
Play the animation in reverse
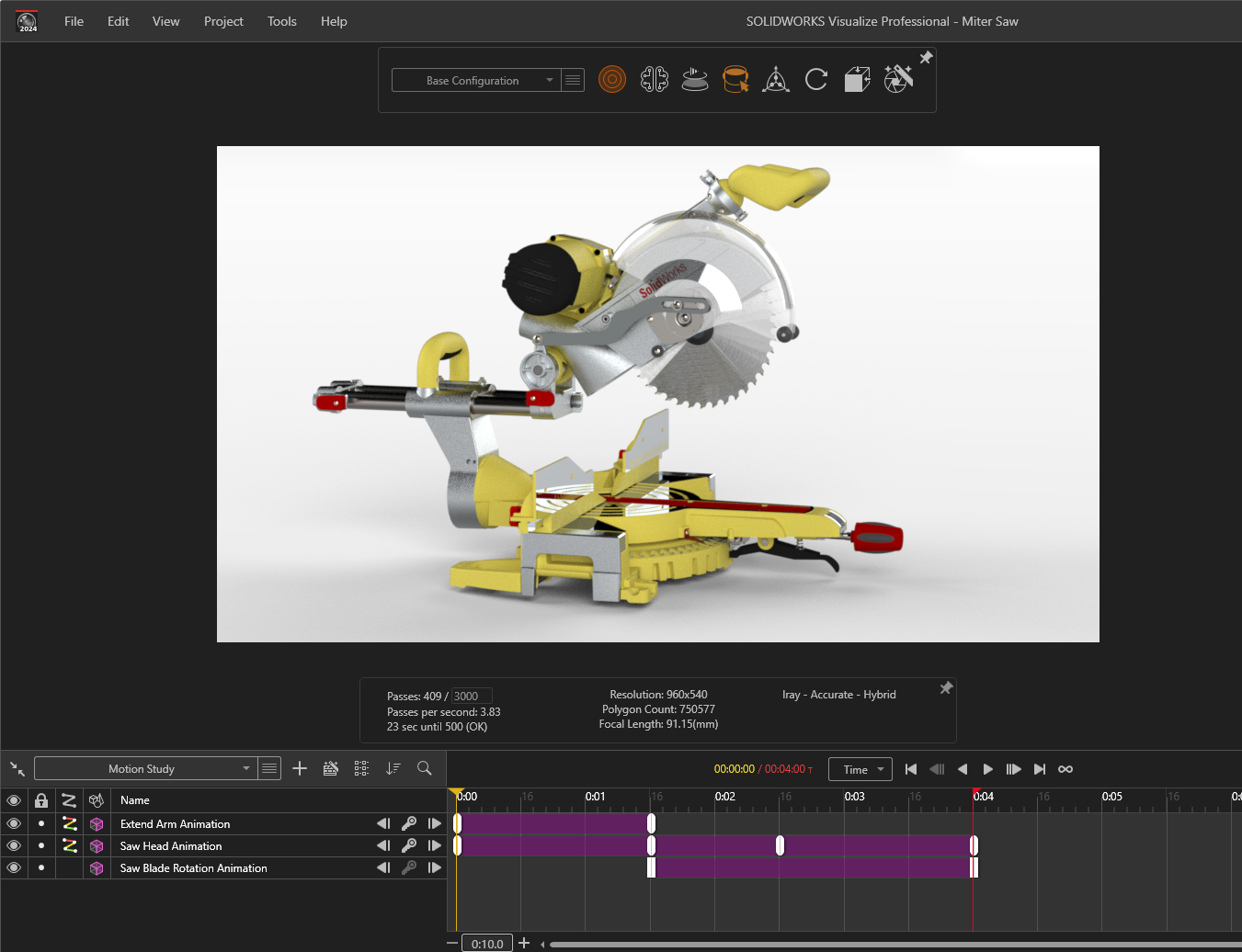963,769
